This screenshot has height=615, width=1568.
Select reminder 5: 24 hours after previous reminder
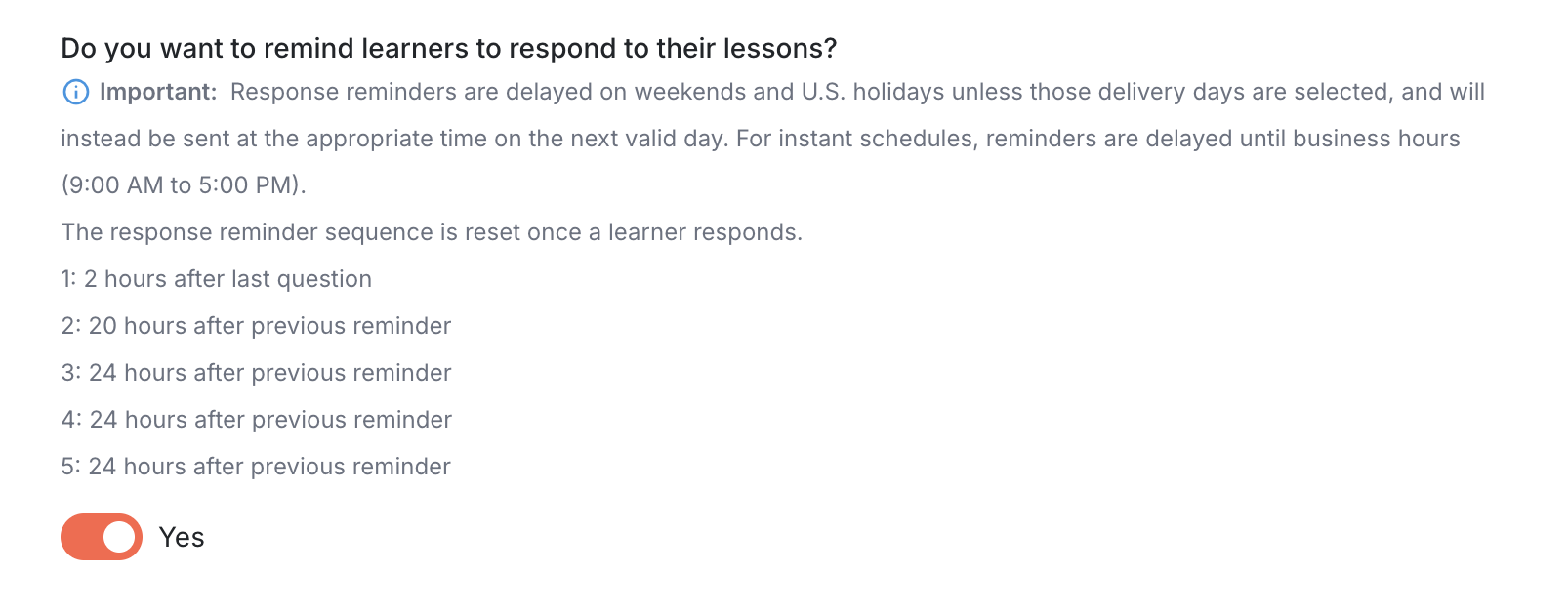(x=256, y=467)
